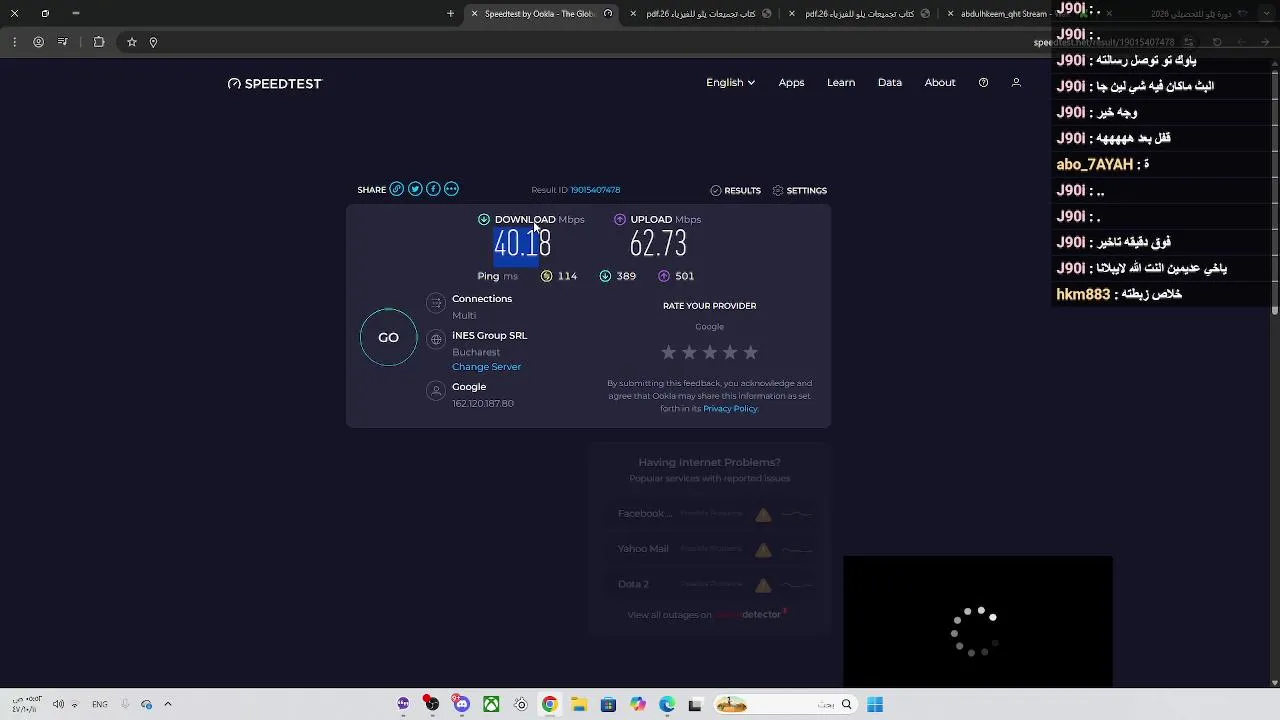Image resolution: width=1280 pixels, height=720 pixels.
Task: Open more share options (three-dots icon)
Action: [451, 189]
